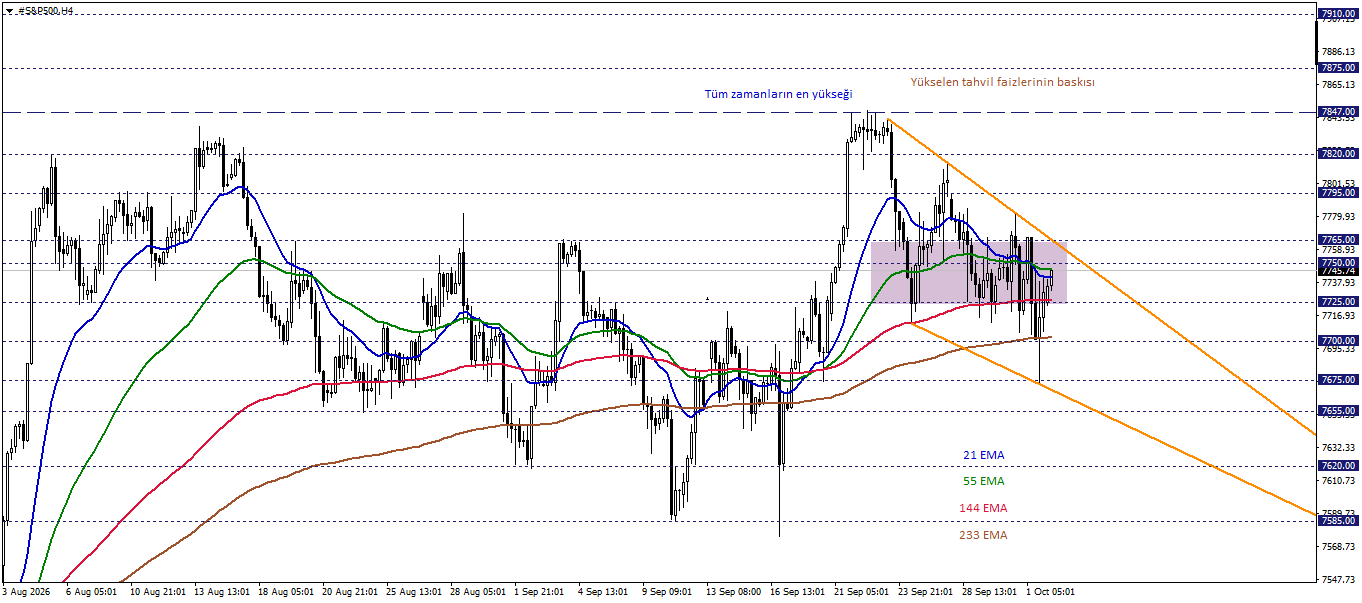This screenshot has width=1362, height=603.
Task: Click the 7725.00 level price tag
Action: pos(1338,301)
